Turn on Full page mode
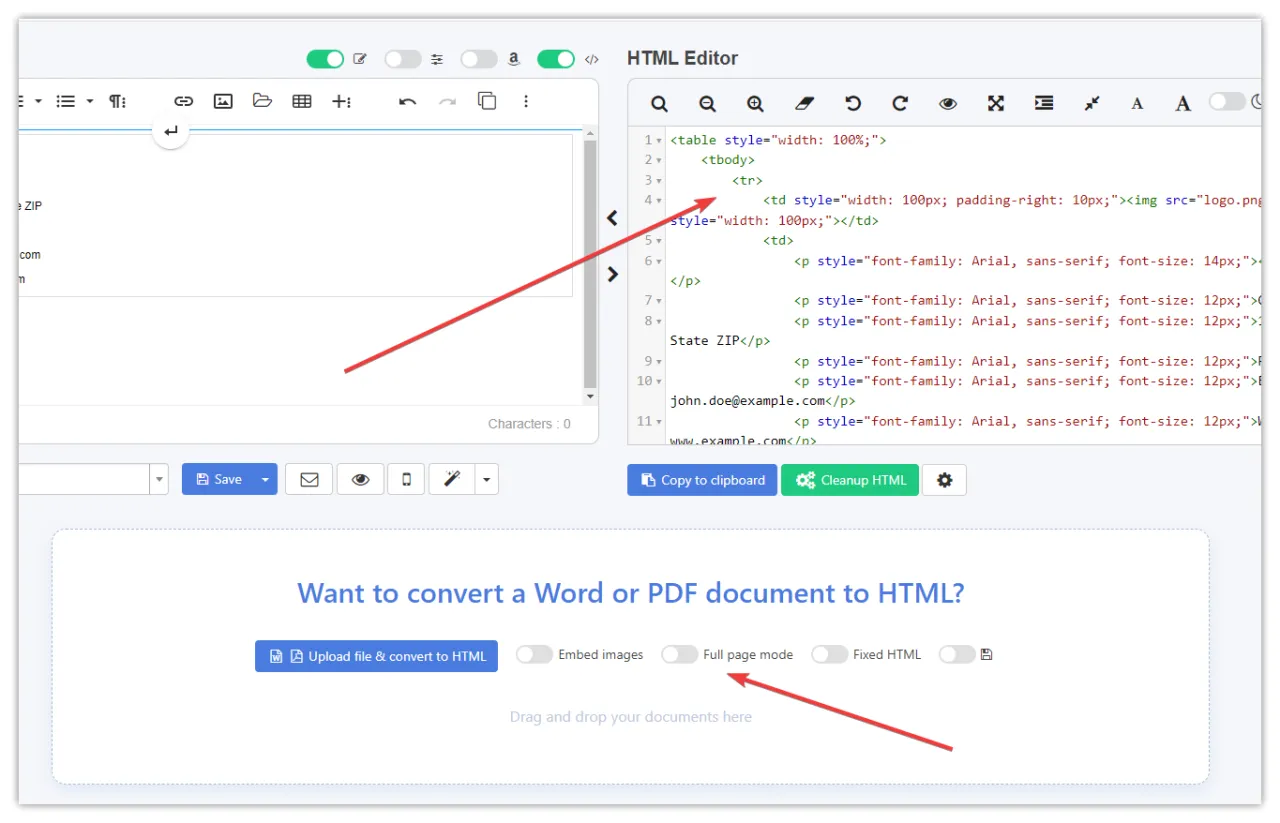The image size is (1280, 823). click(680, 654)
